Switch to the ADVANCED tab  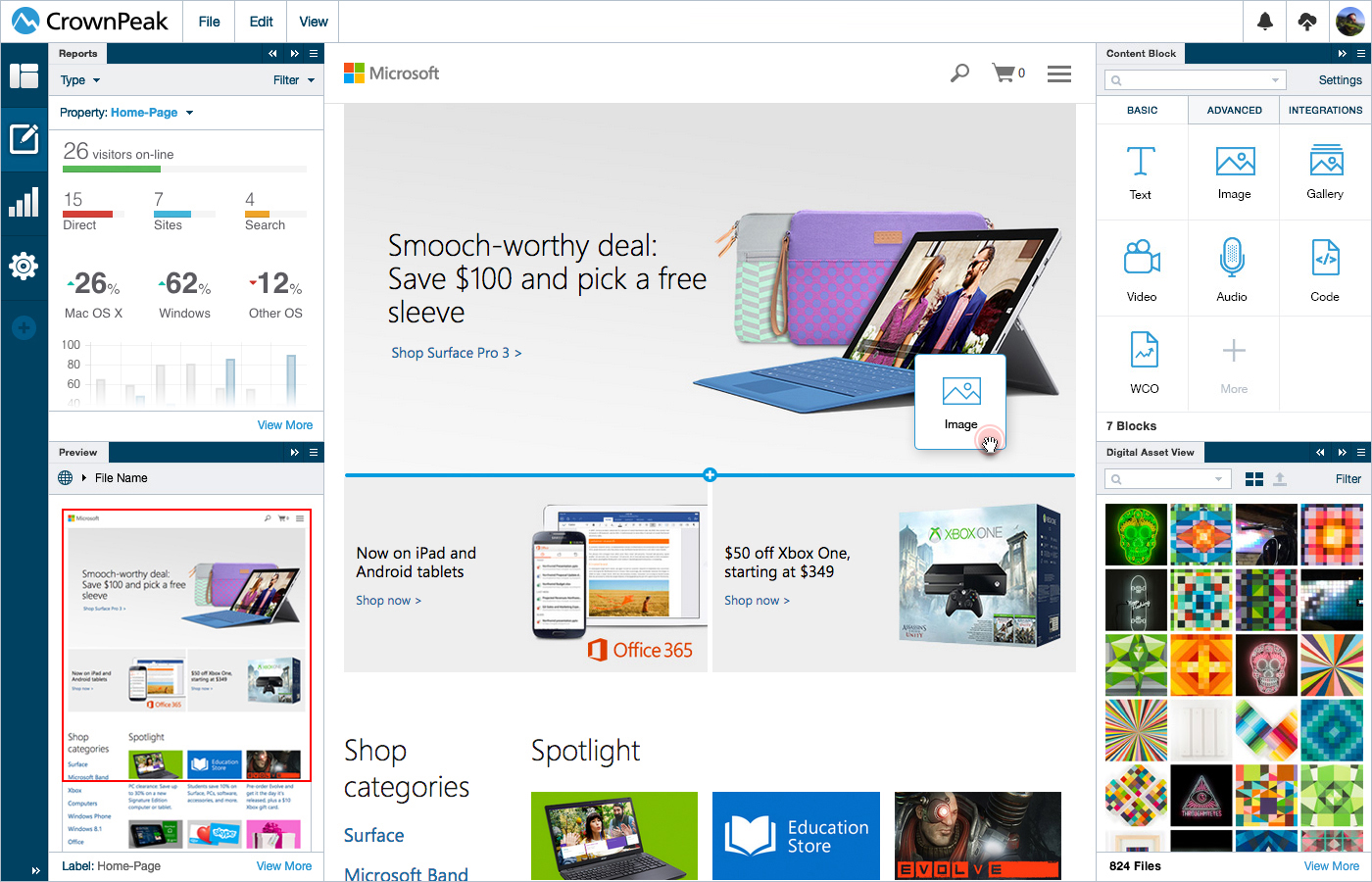tap(1234, 110)
